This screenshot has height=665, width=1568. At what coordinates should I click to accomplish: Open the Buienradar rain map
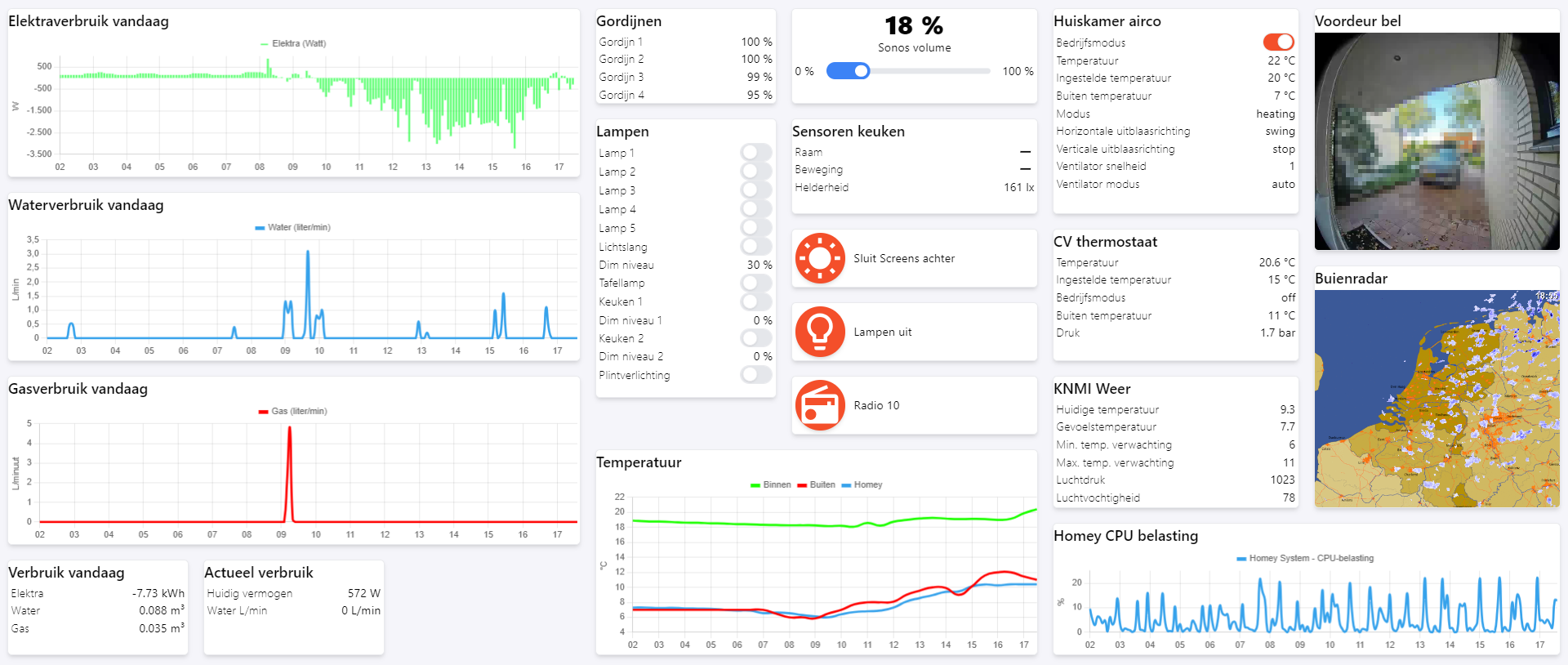point(1437,399)
